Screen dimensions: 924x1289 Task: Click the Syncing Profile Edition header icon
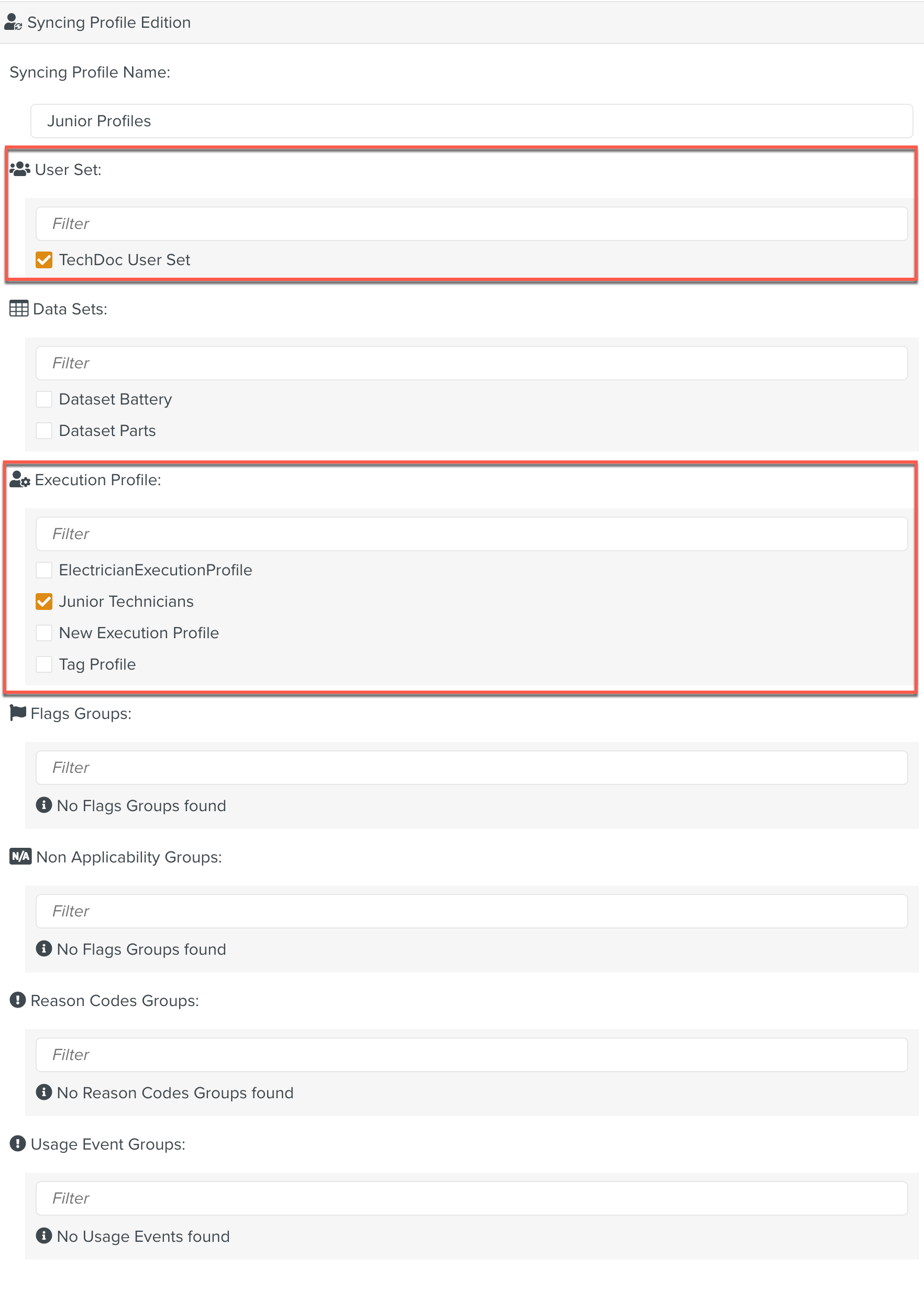tap(13, 21)
